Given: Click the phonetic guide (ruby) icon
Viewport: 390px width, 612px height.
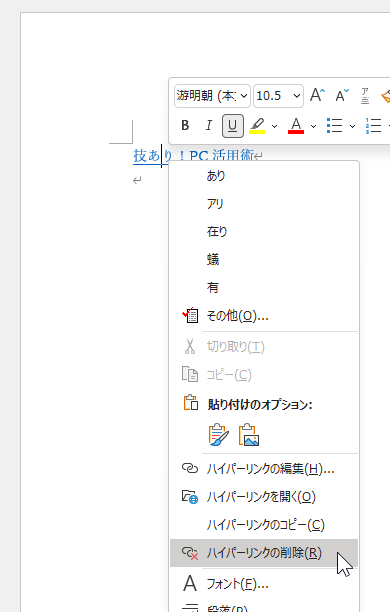Looking at the screenshot, I should pyautogui.click(x=365, y=95).
